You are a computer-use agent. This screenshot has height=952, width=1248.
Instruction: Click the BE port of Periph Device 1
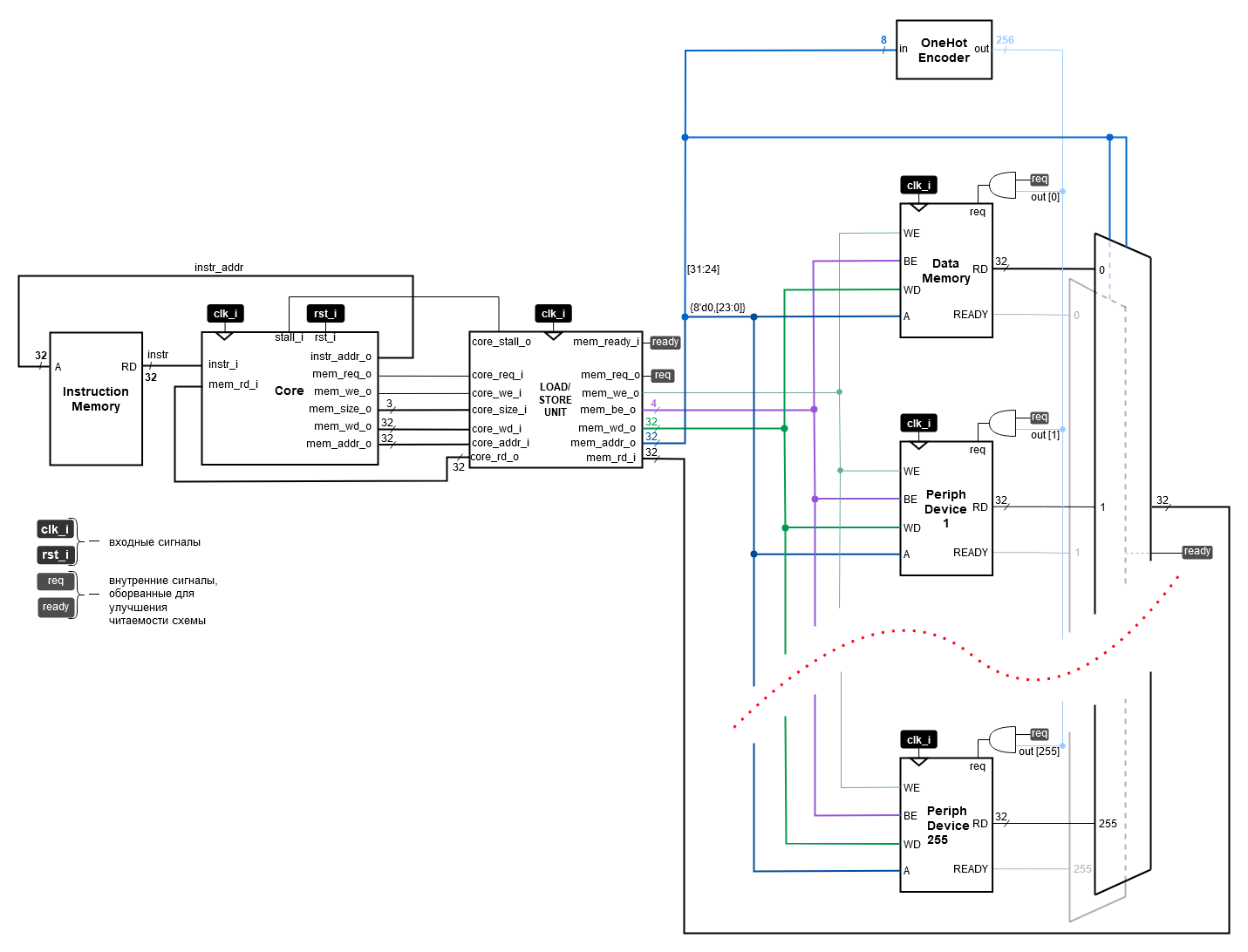click(910, 500)
